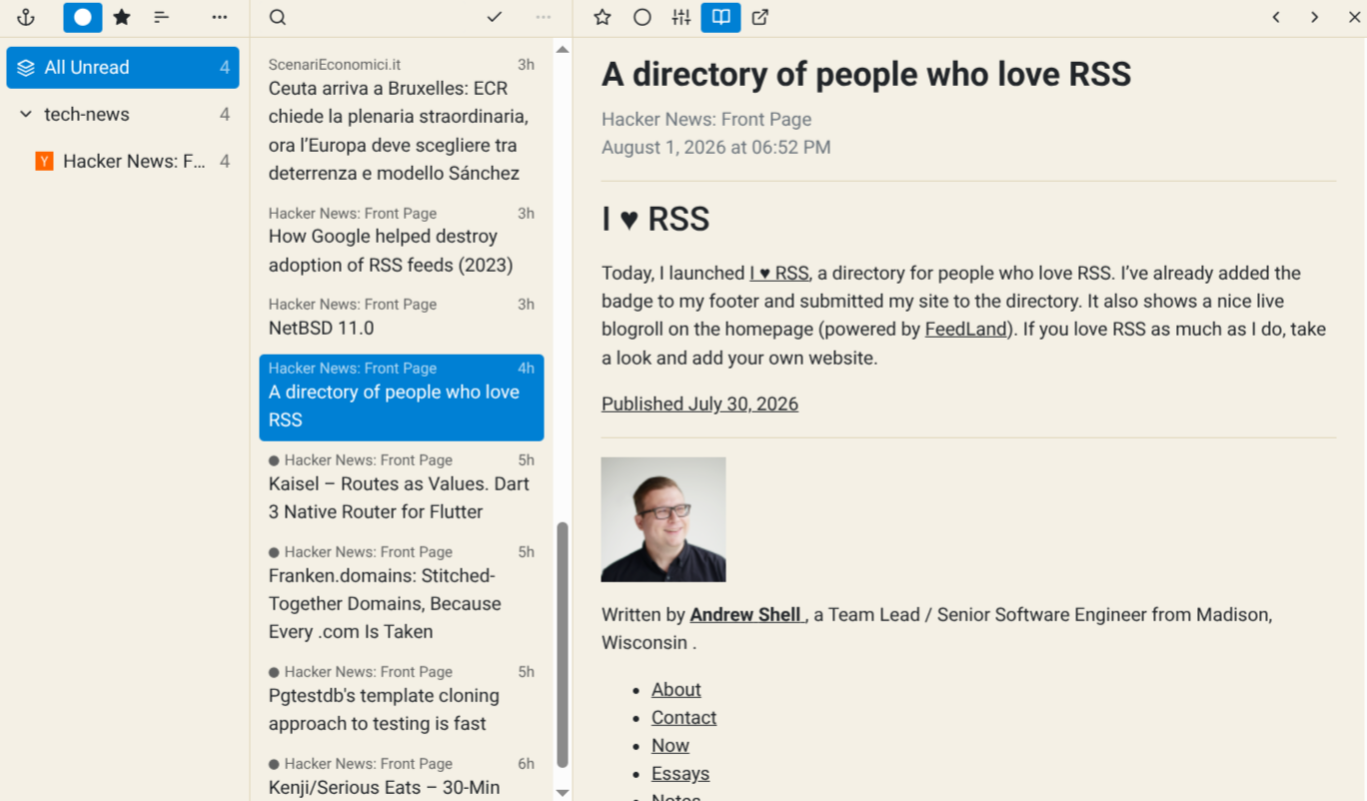1367x801 pixels.
Task: Open the Kaisel Routes as Values article
Action: click(x=401, y=486)
